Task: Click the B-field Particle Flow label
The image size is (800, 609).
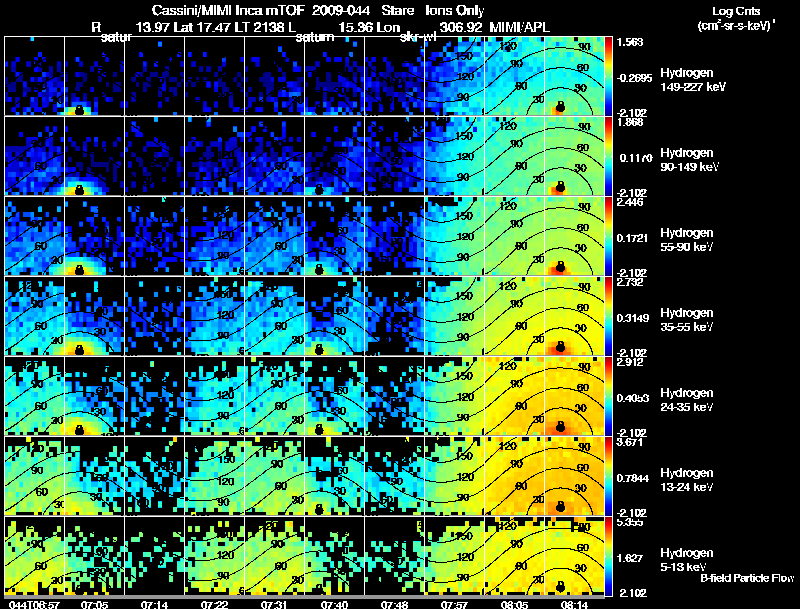Action: coord(747,578)
